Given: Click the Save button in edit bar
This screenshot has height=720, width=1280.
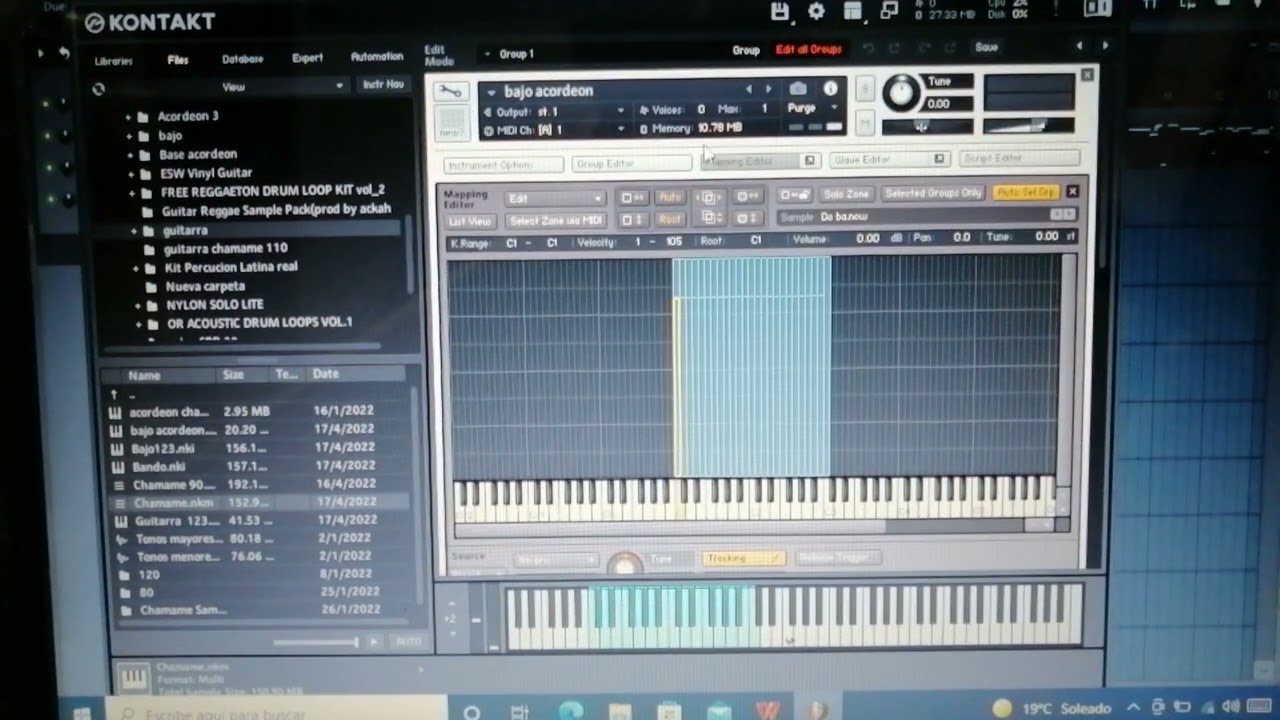Looking at the screenshot, I should (986, 47).
